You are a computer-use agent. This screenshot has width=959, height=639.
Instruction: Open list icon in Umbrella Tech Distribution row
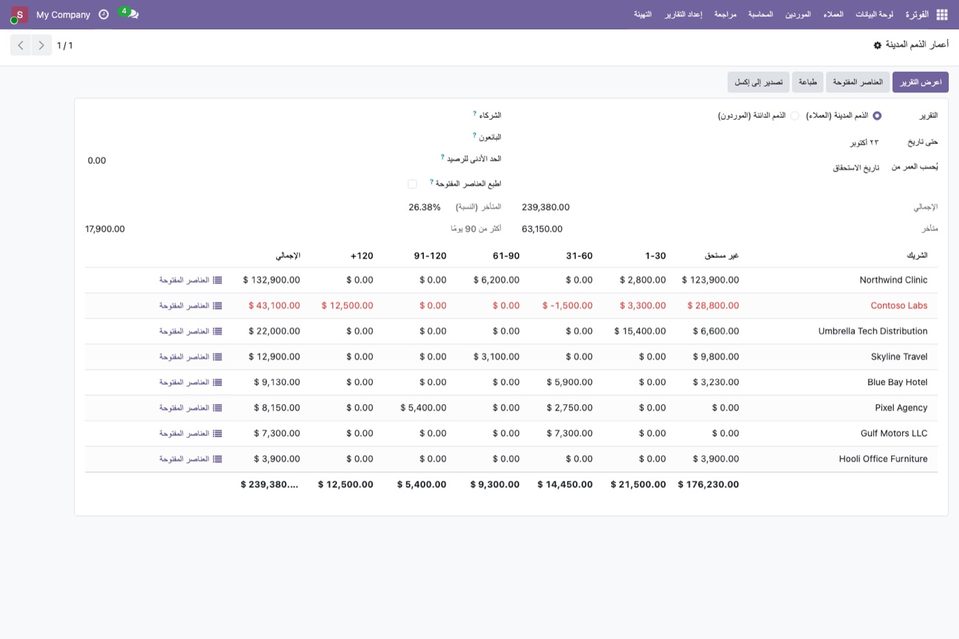point(217,331)
